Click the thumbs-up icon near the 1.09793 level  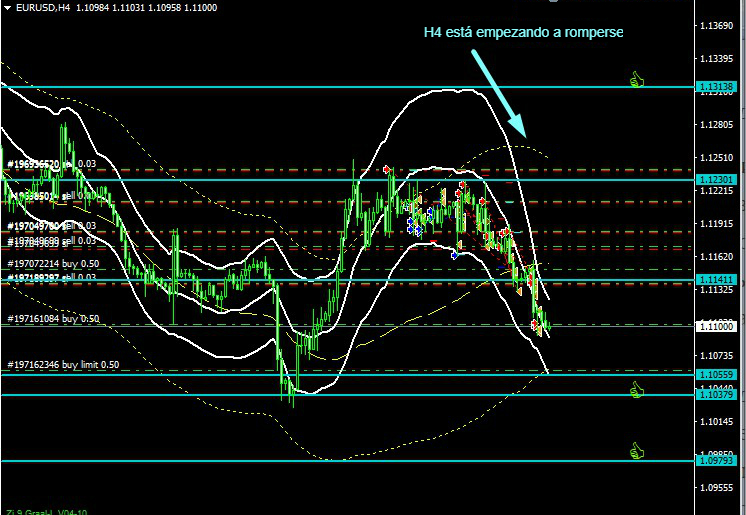(636, 453)
